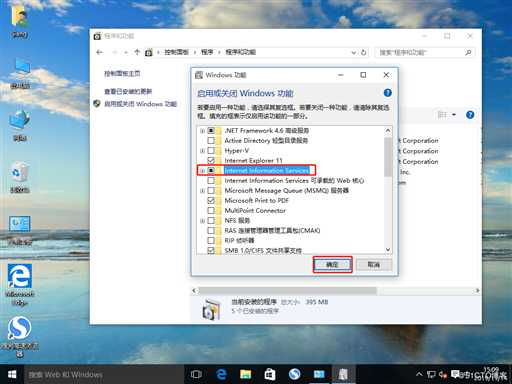The width and height of the screenshot is (512, 384).
Task: Expand Microsoft Message Queue node
Action: pos(202,191)
